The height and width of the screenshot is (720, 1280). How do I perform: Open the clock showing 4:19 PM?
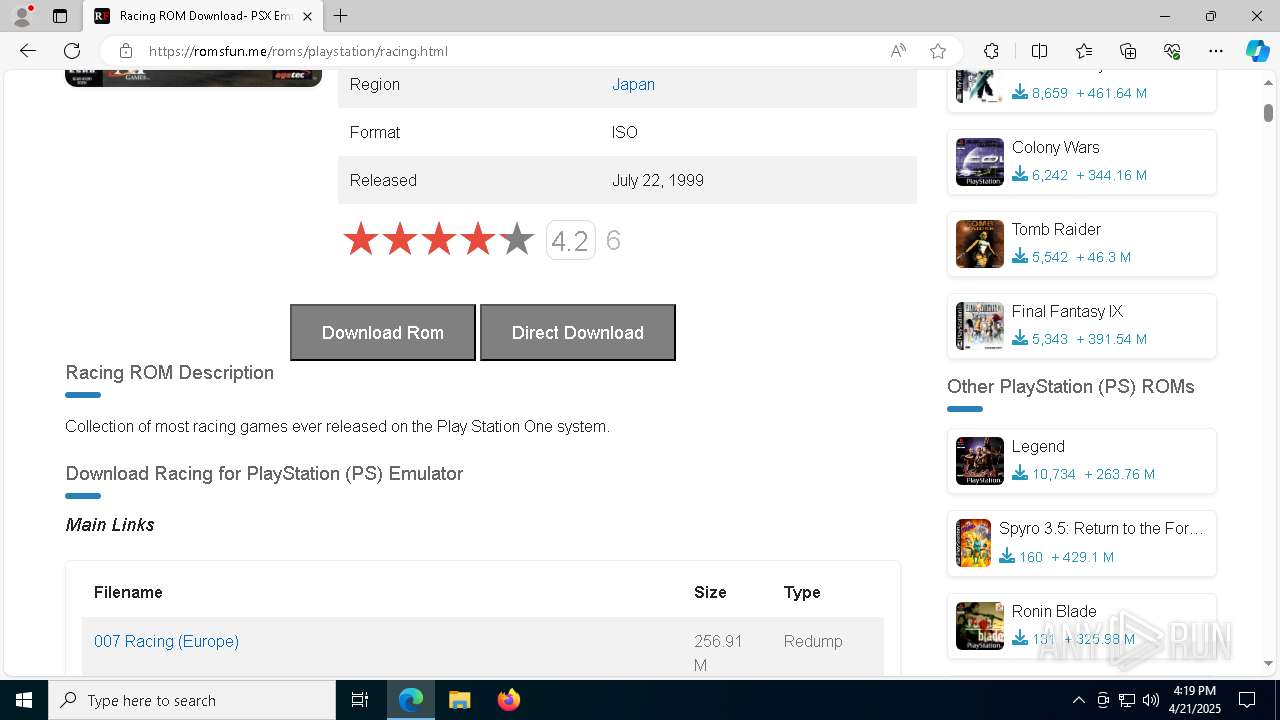tap(1194, 700)
